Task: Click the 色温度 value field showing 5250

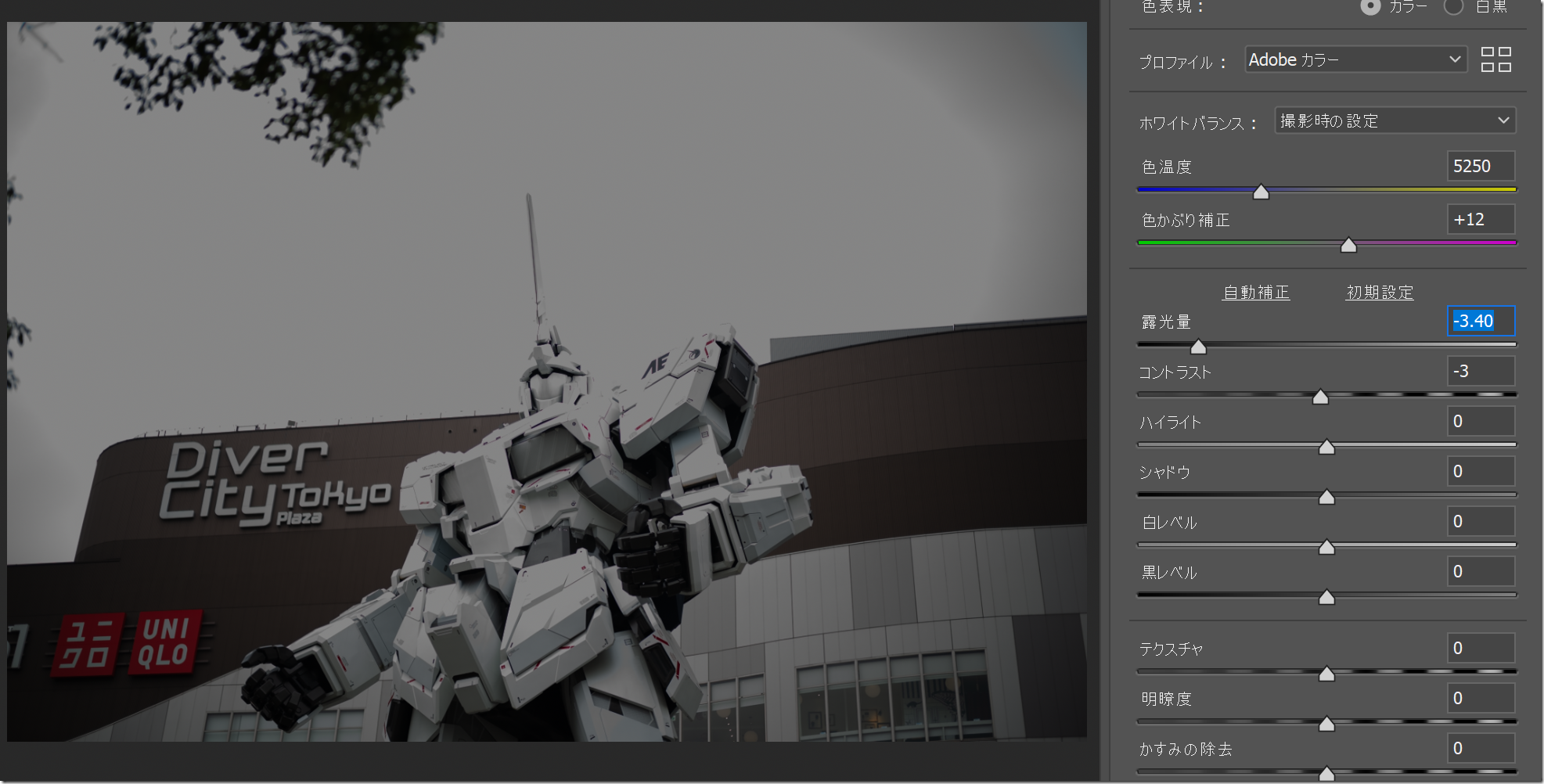Action: 1481,167
